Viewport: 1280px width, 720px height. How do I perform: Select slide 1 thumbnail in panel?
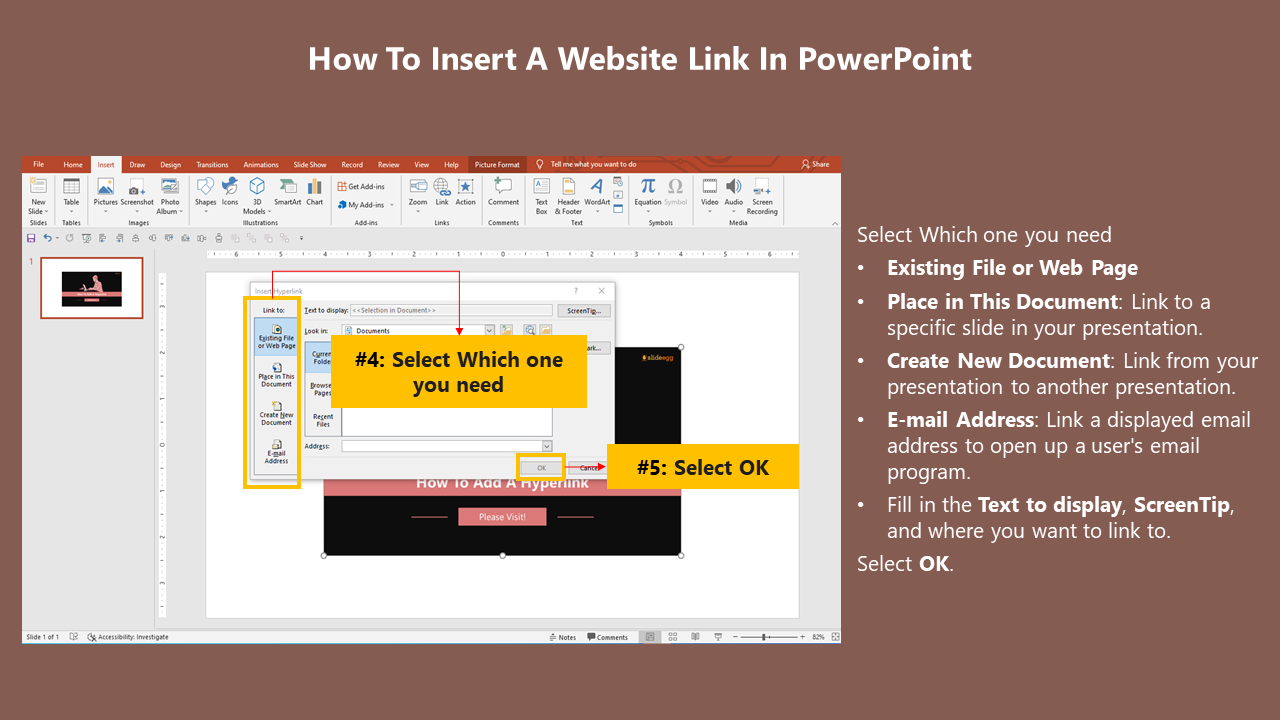[x=91, y=288]
